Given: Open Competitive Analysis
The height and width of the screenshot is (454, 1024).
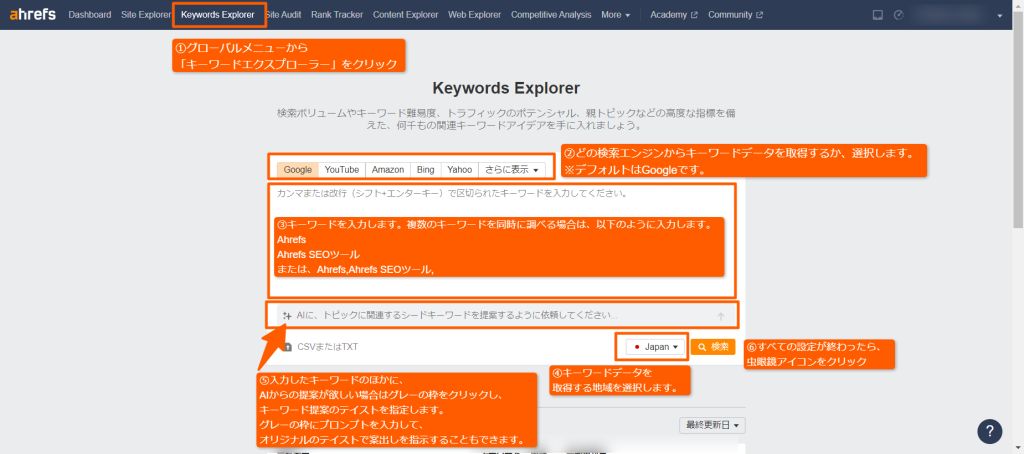Looking at the screenshot, I should click(x=551, y=14).
